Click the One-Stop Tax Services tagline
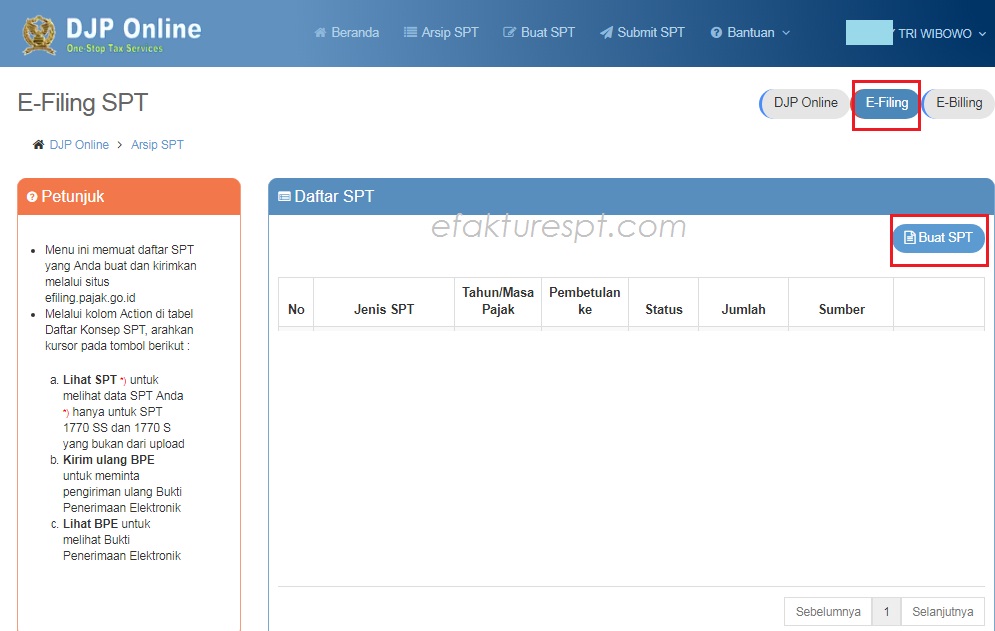 coord(115,49)
